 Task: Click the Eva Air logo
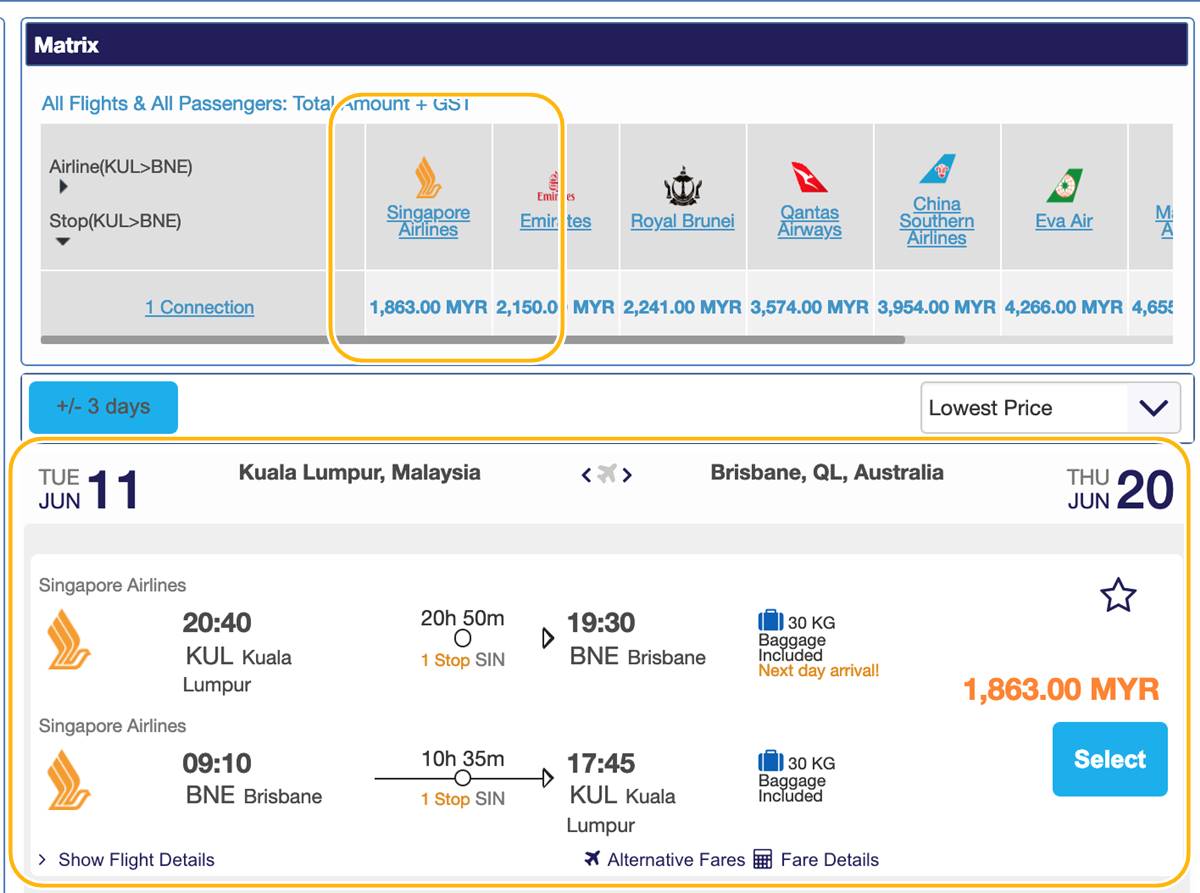point(1064,186)
